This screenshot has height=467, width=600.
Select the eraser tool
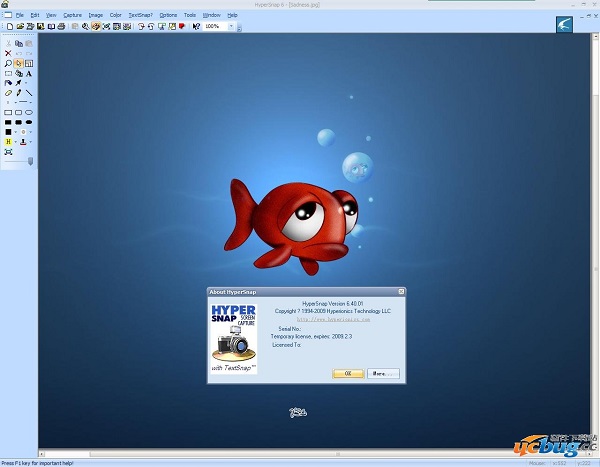pos(8,93)
